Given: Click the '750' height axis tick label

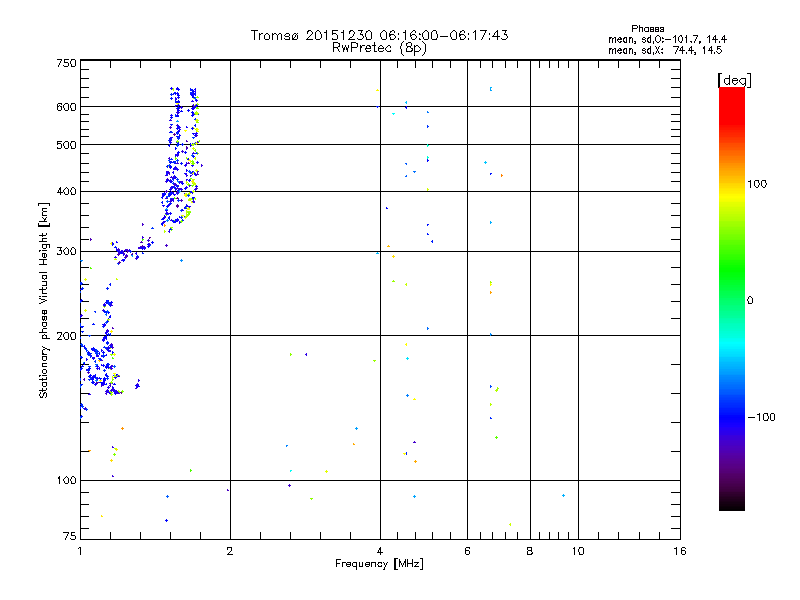Looking at the screenshot, I should coord(66,63).
